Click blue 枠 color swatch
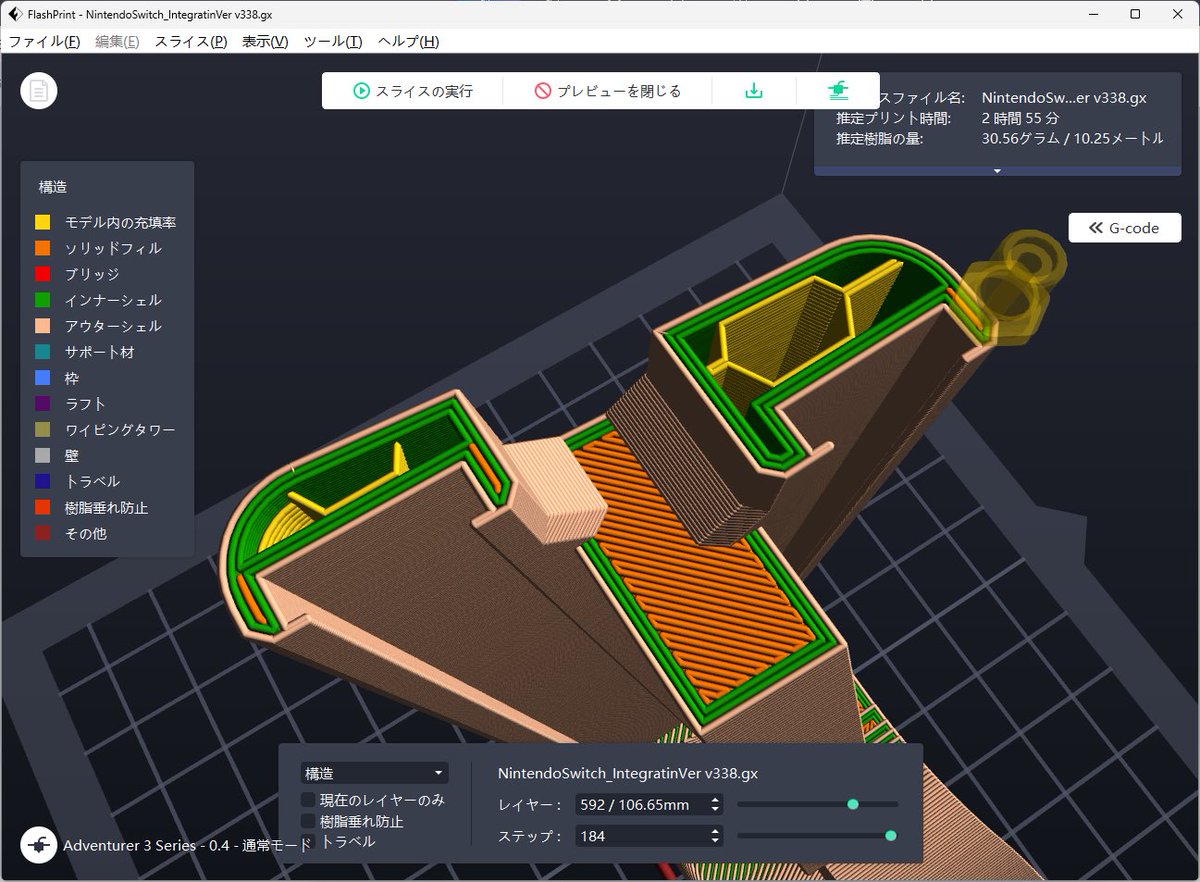The height and width of the screenshot is (882, 1200). (42, 378)
